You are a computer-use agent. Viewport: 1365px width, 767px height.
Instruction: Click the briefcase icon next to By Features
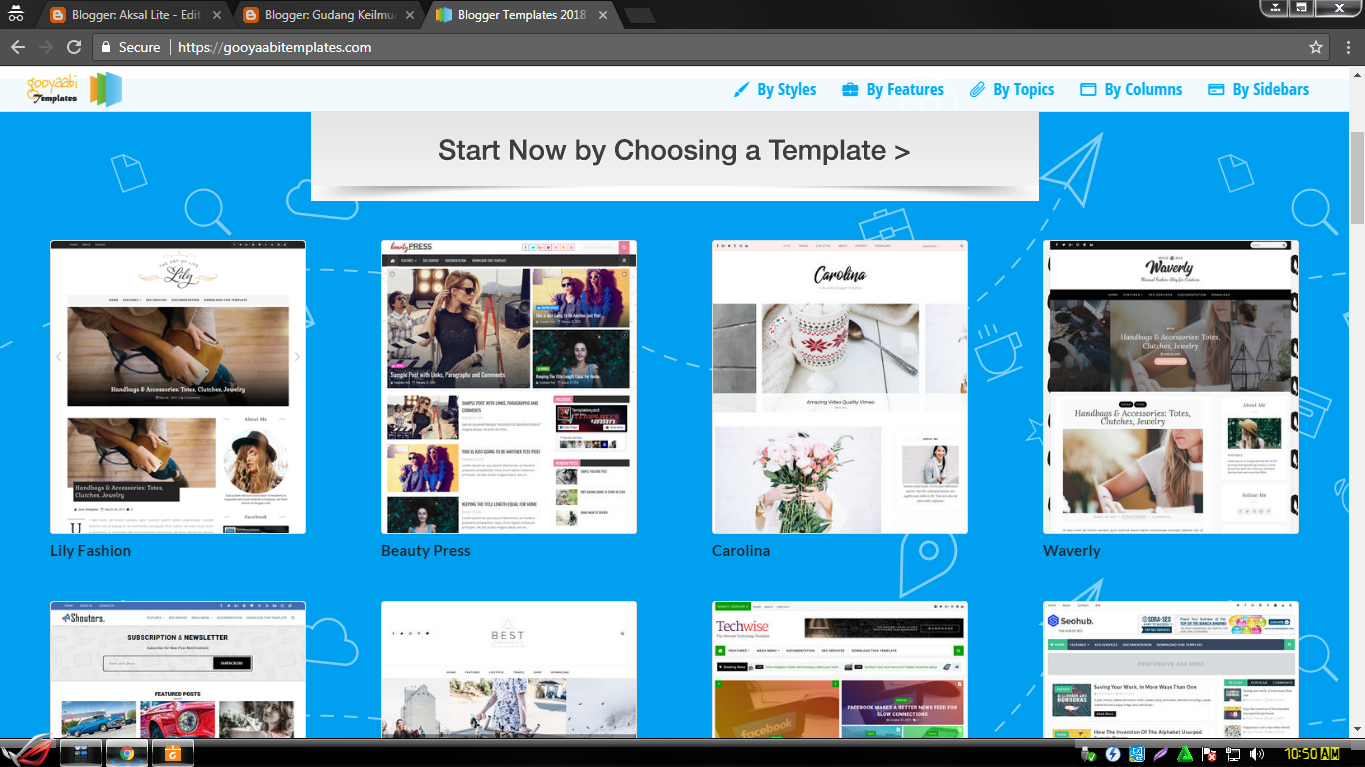pyautogui.click(x=852, y=89)
